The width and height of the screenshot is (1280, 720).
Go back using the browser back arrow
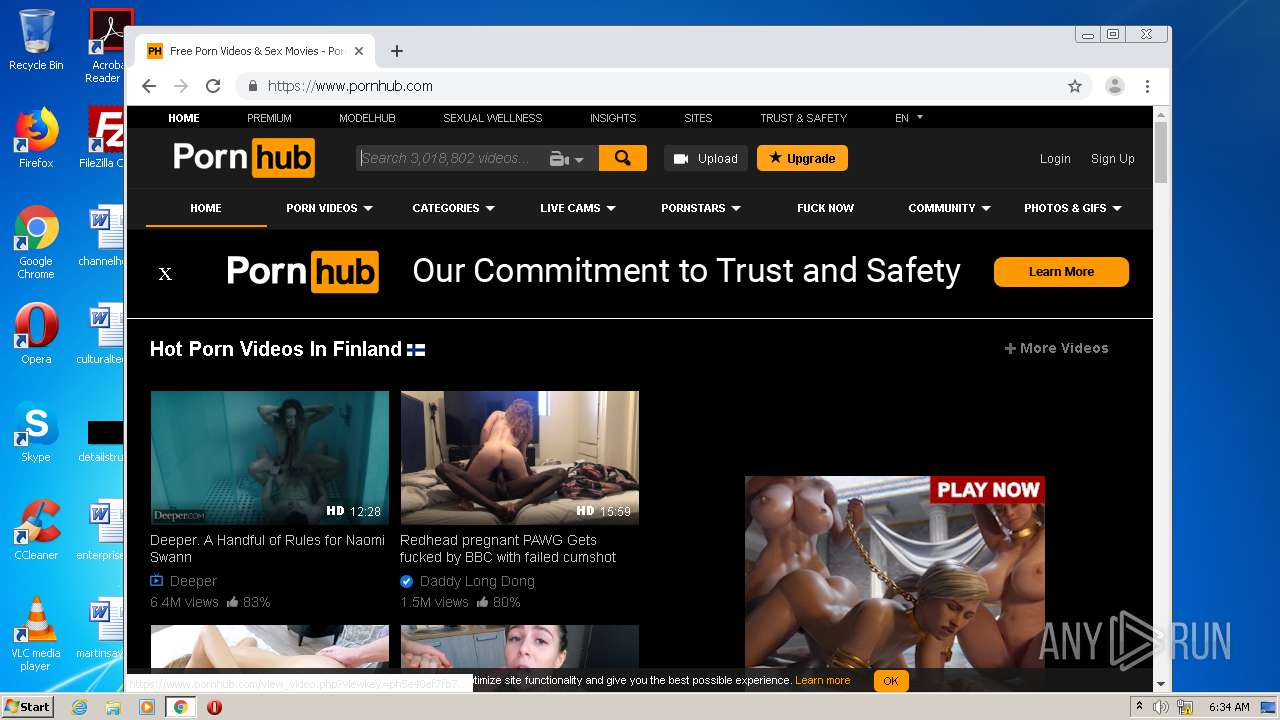149,86
